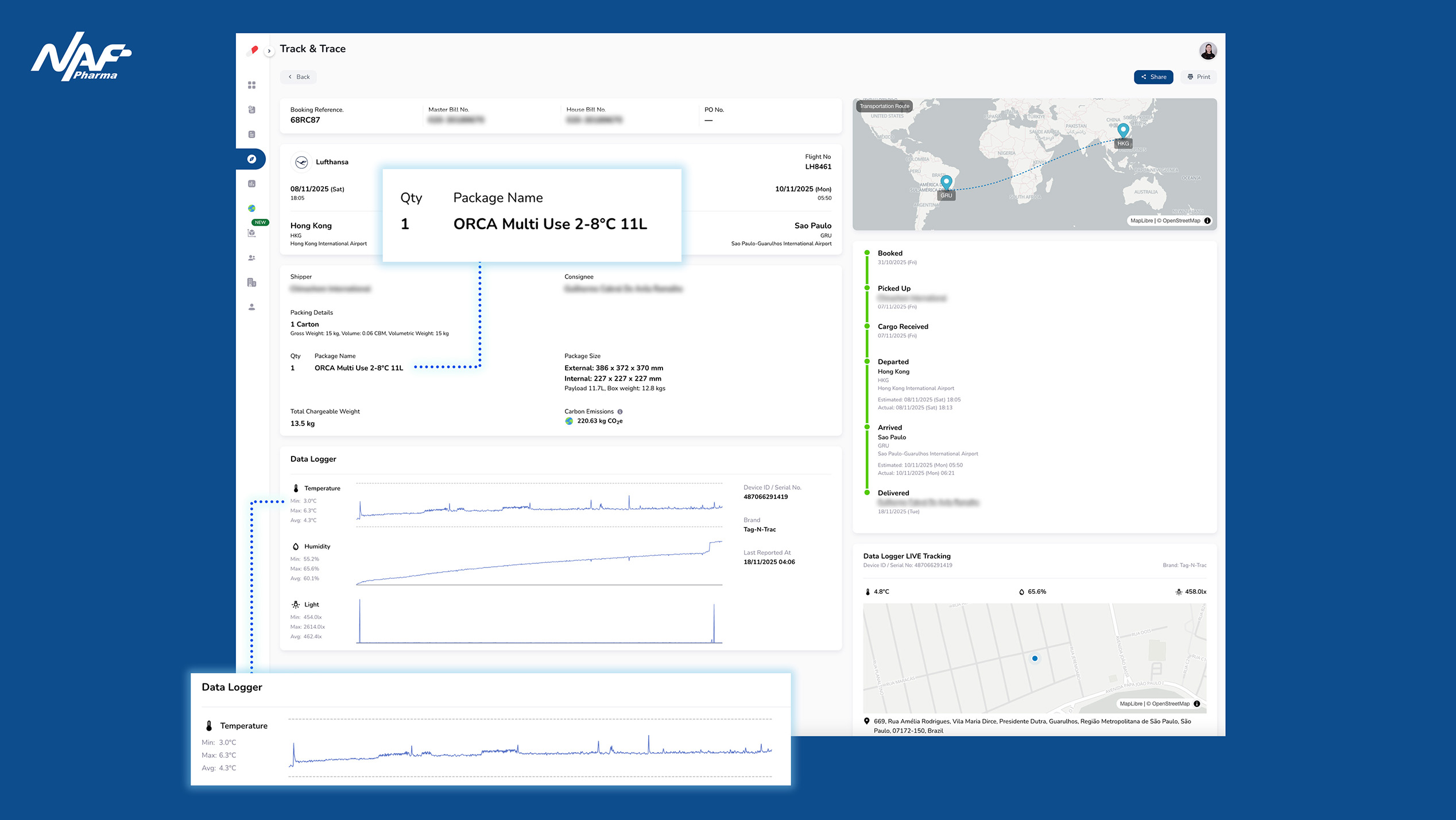Click the Back button
Screen dimensions: 1456x820
pyautogui.click(x=299, y=77)
